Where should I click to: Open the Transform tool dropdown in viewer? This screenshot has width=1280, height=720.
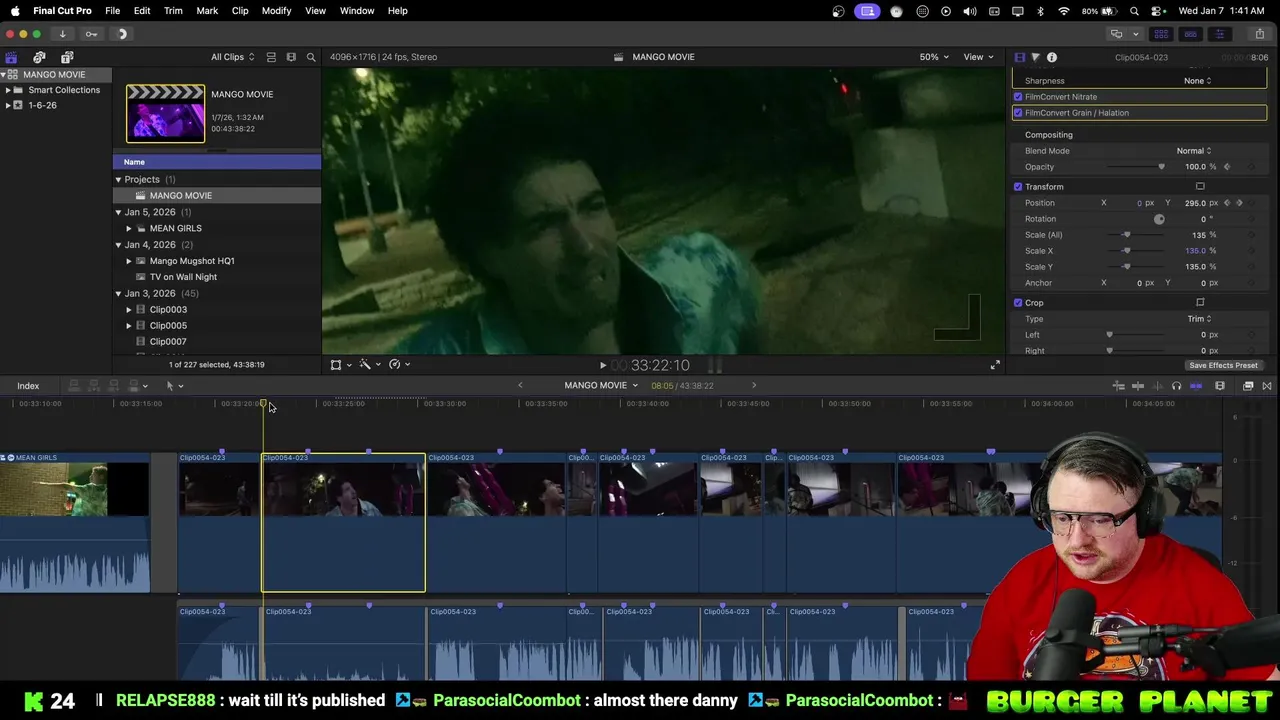341,365
